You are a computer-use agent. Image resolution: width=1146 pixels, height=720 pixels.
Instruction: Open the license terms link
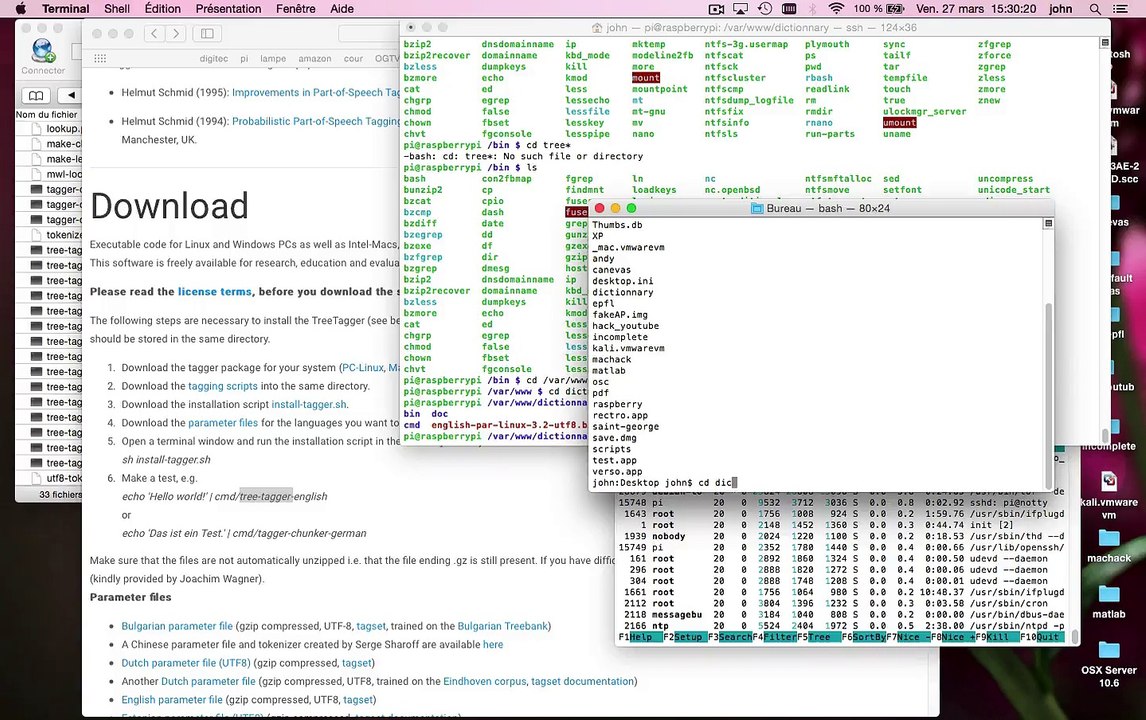(214, 291)
